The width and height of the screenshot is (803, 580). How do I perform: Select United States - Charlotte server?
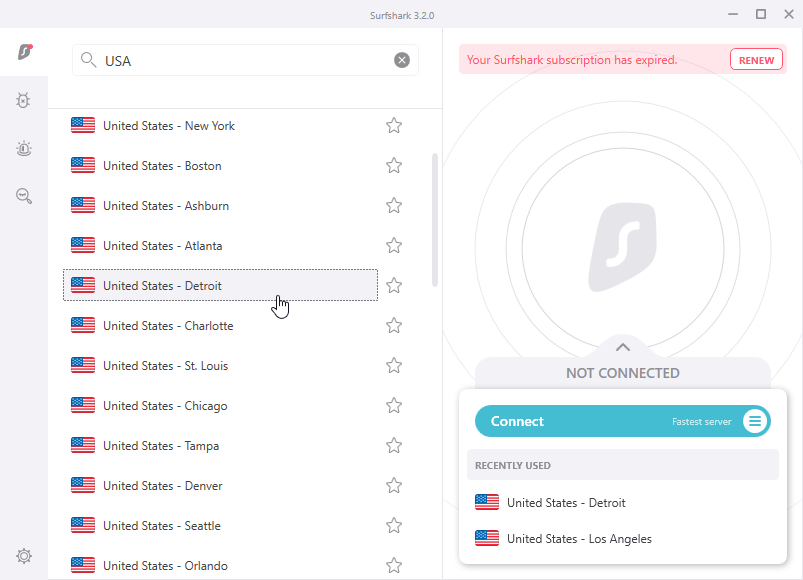pos(221,325)
